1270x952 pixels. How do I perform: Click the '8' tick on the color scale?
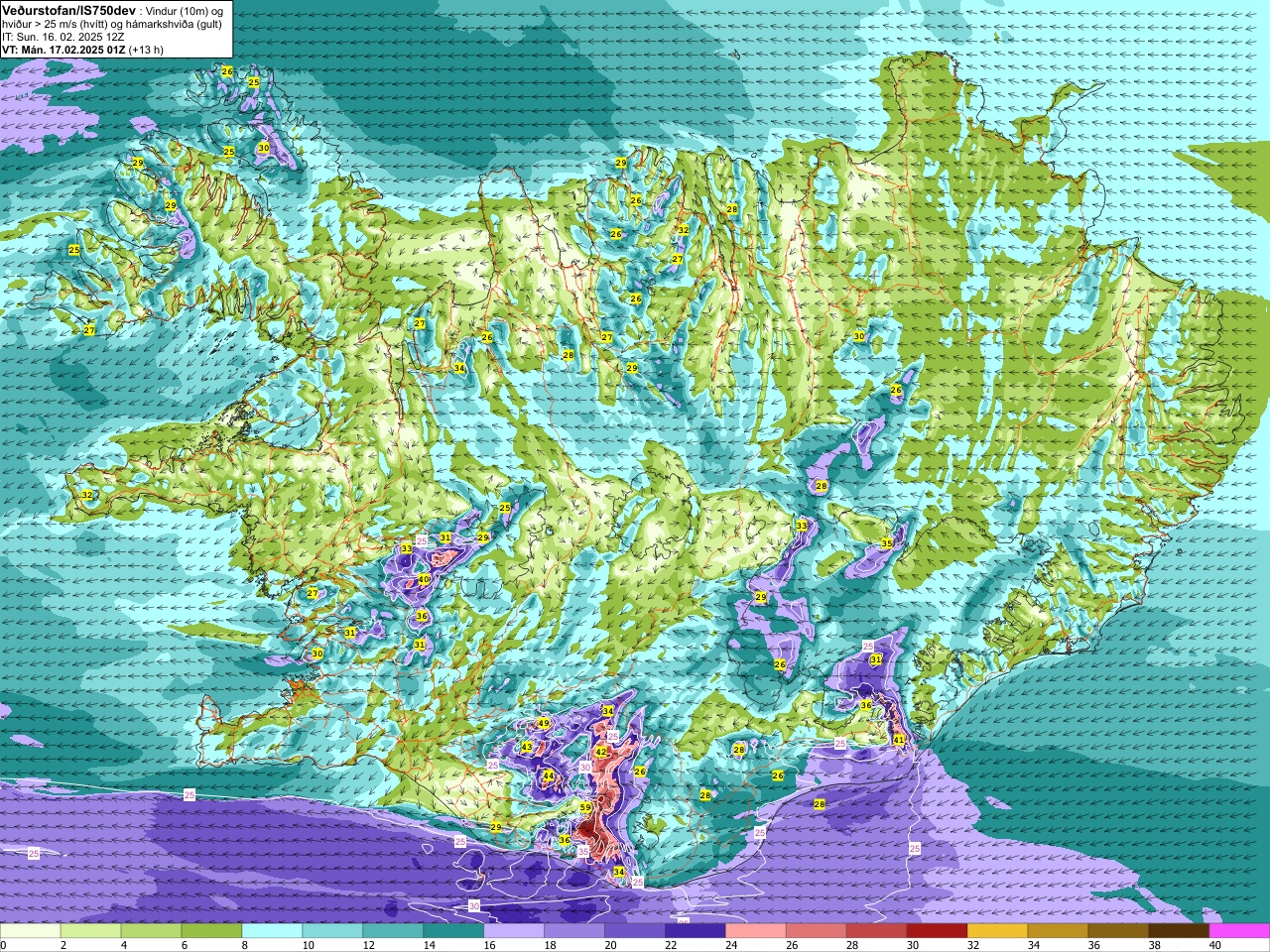pos(244,945)
